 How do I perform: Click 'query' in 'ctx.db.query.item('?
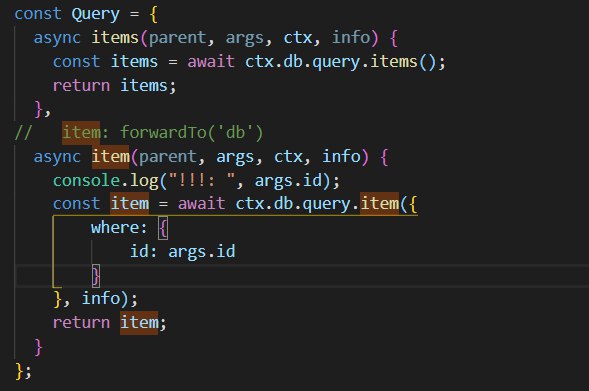(x=326, y=203)
